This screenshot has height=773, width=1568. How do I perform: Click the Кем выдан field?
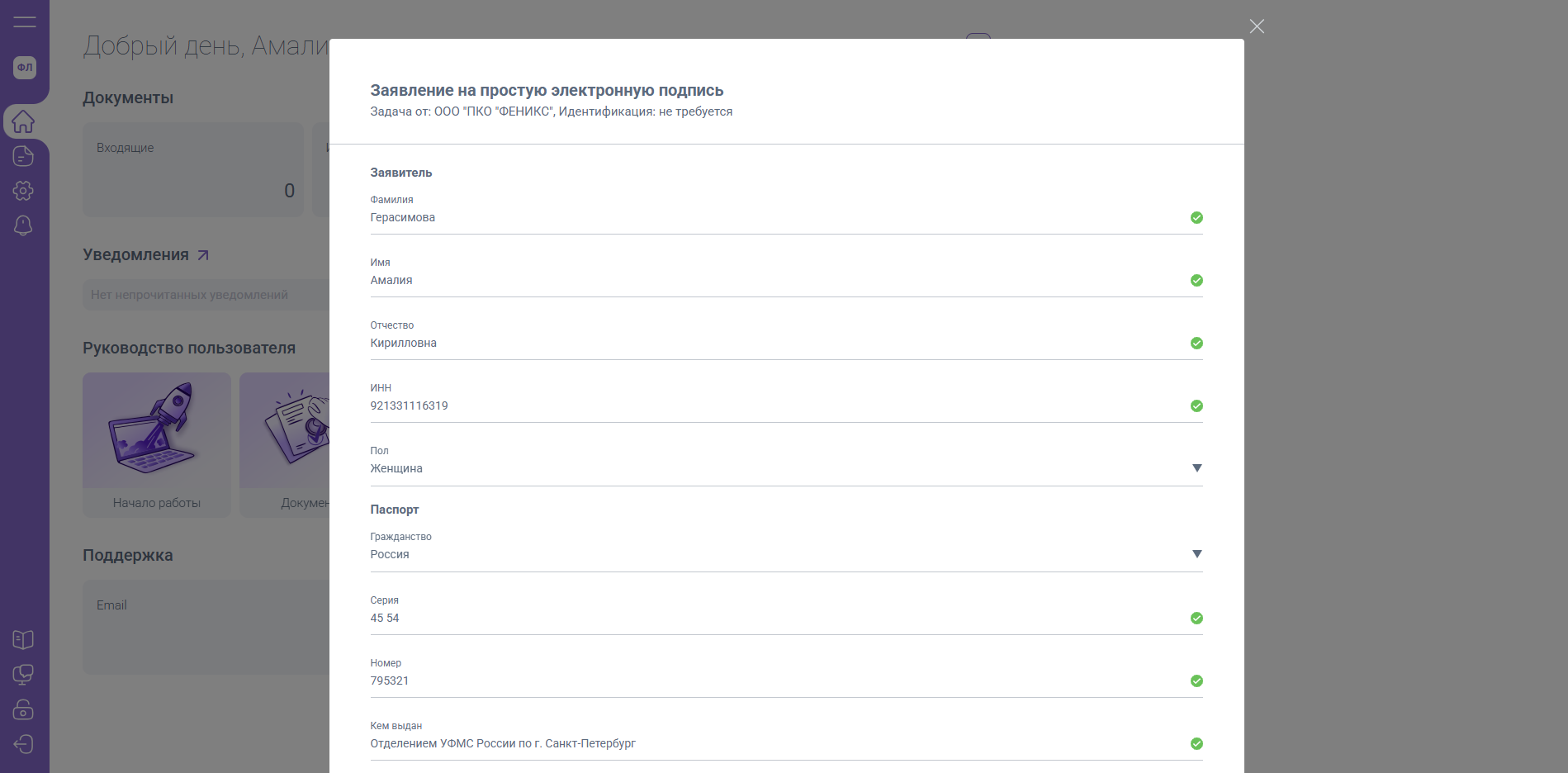[776, 744]
